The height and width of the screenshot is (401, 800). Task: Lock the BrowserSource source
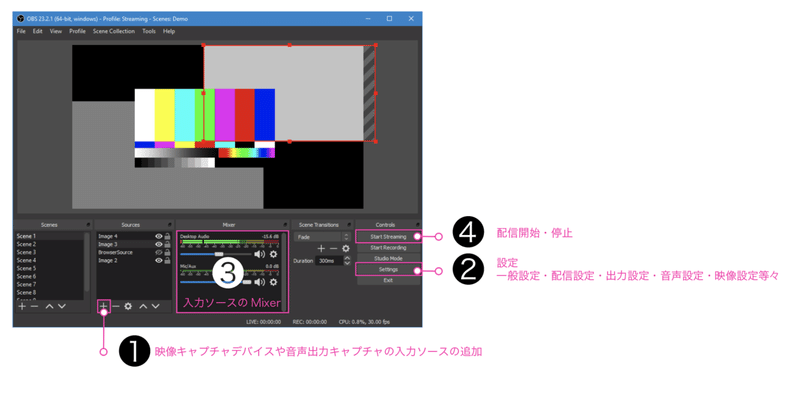pyautogui.click(x=167, y=253)
